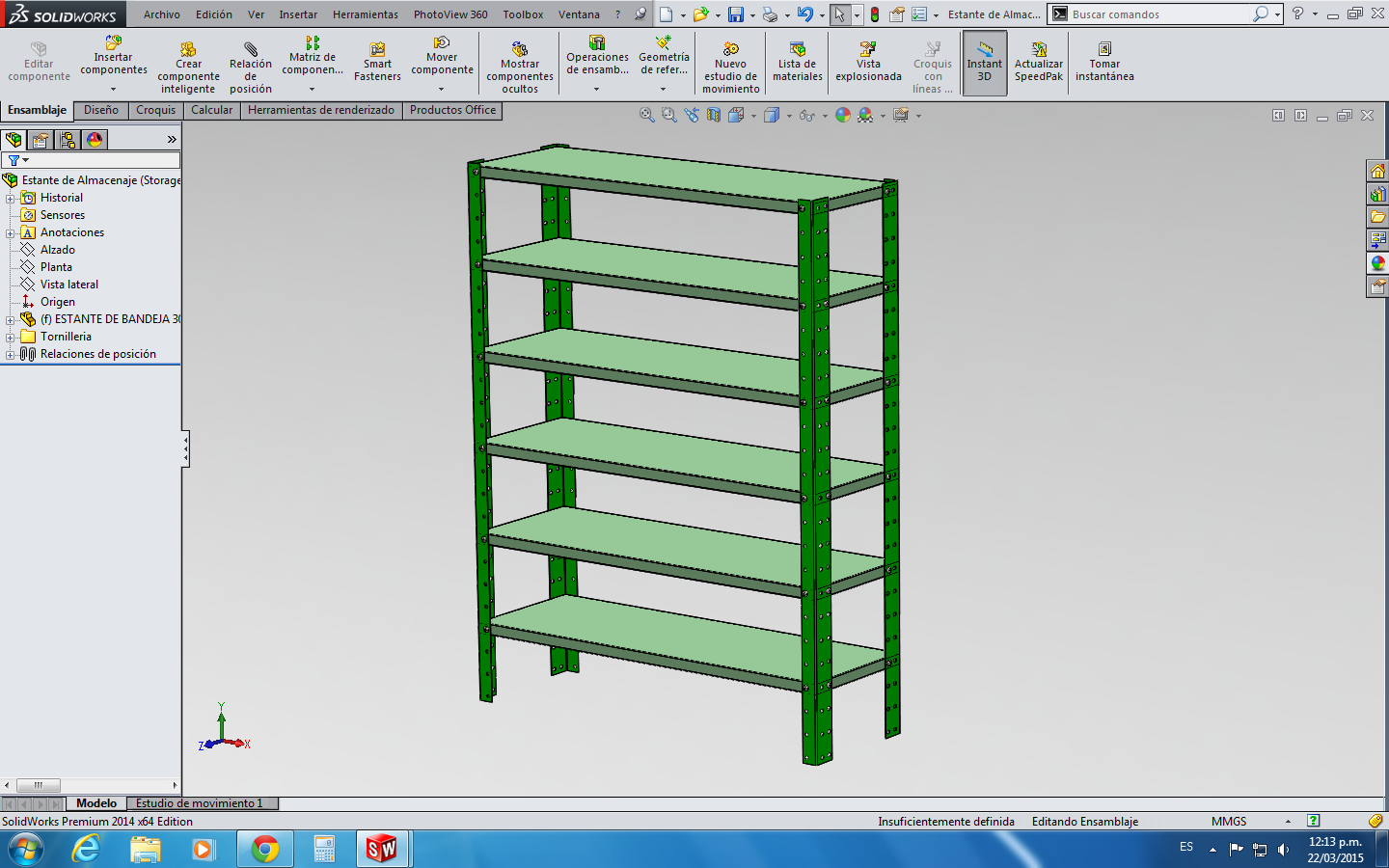Open the Display Style dropdown arrow
This screenshot has height=868, width=1389.
click(x=789, y=116)
